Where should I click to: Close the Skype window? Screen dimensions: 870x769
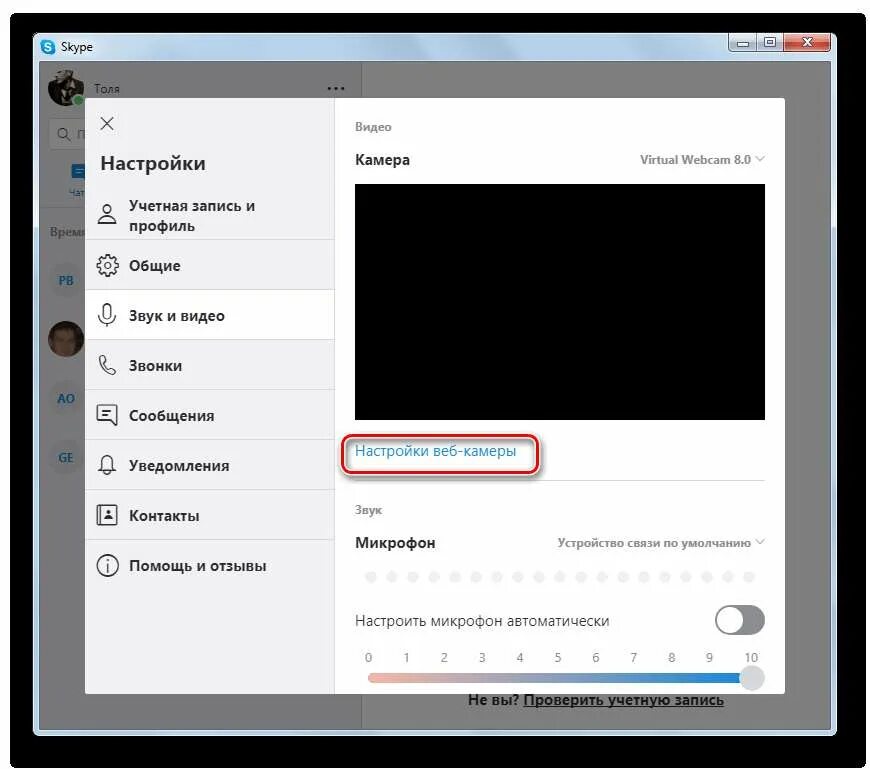(x=807, y=43)
